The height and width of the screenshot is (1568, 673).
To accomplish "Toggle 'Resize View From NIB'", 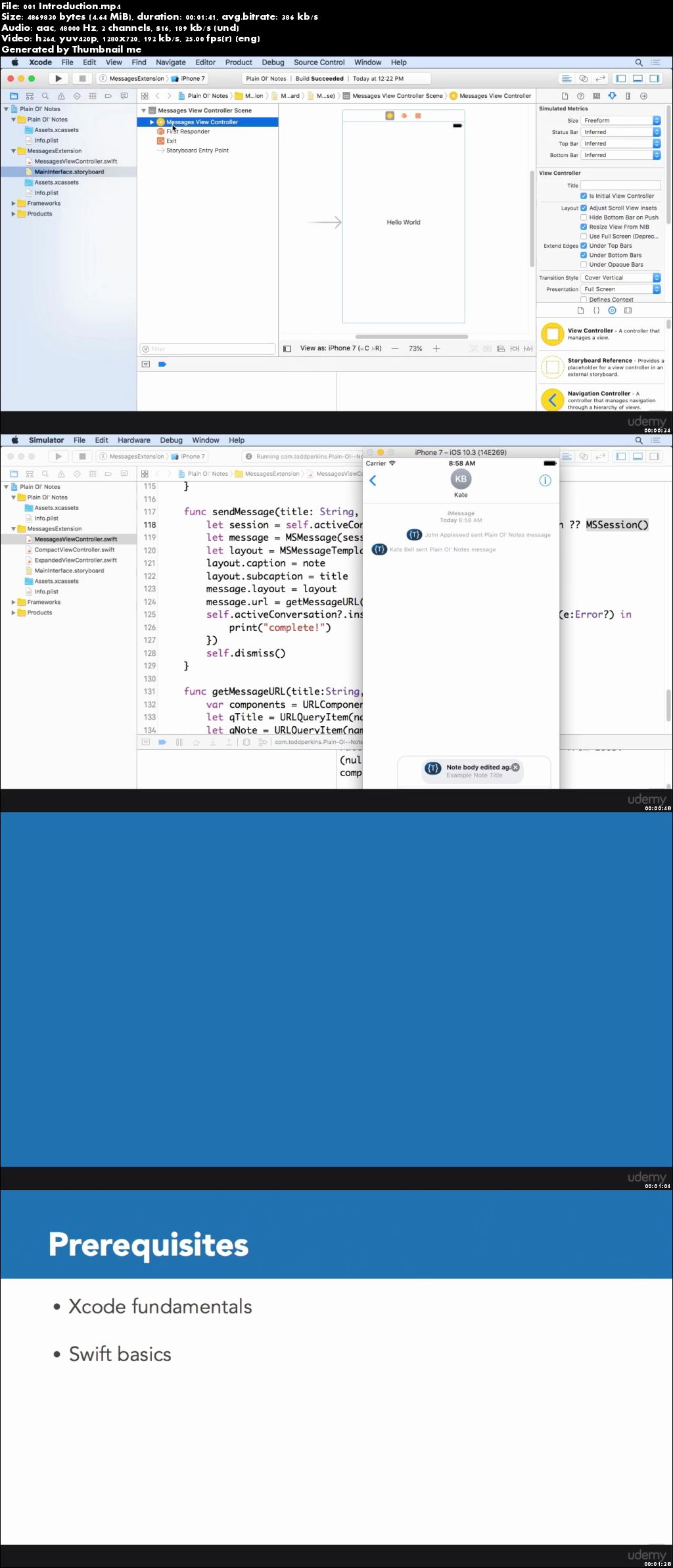I will [x=584, y=227].
